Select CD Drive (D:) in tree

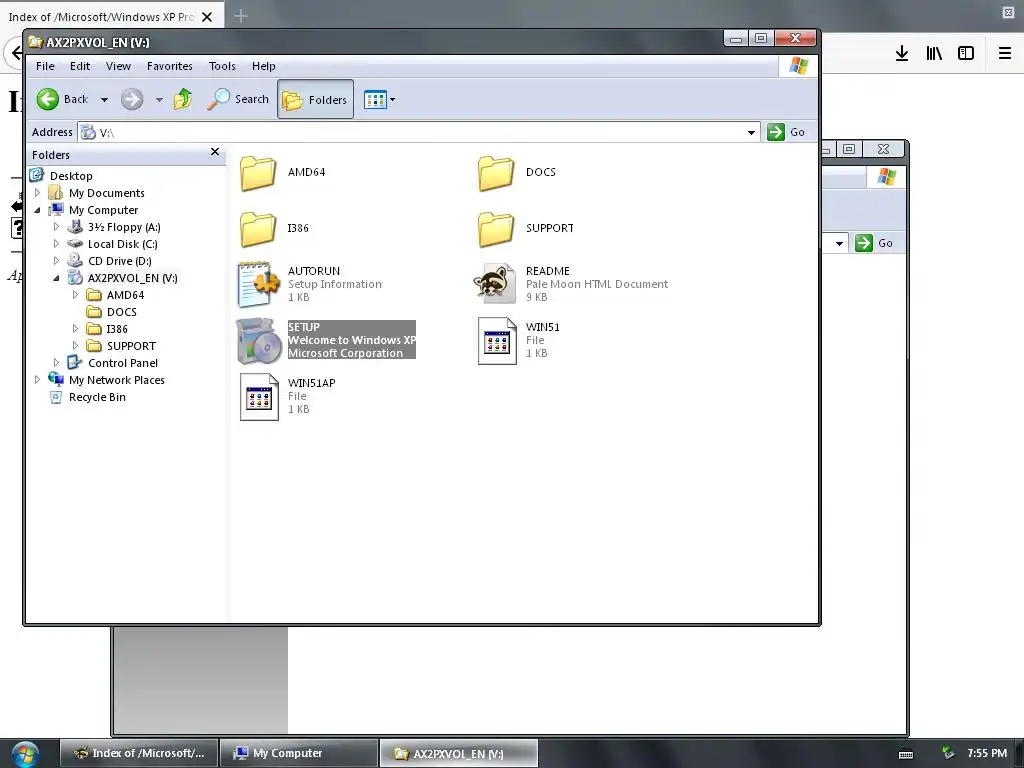pos(120,261)
